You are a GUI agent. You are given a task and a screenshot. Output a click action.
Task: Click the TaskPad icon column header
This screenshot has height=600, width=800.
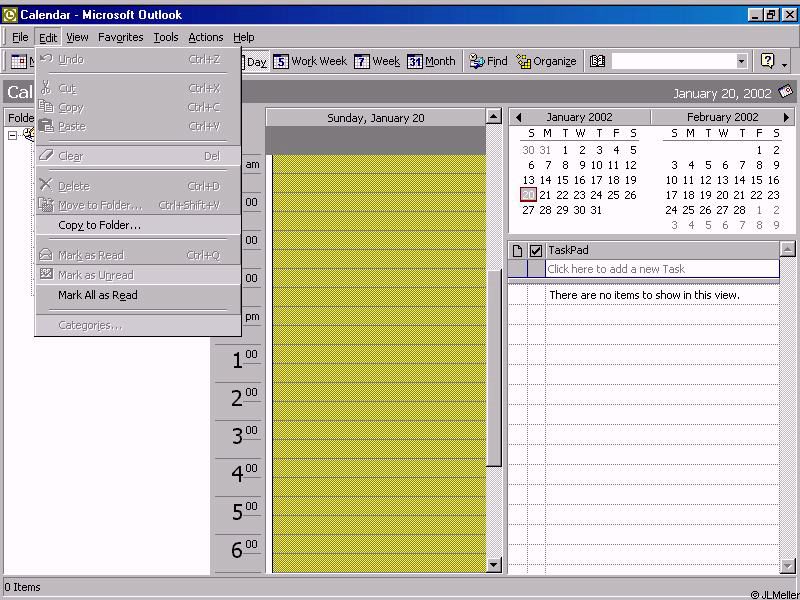pos(517,250)
